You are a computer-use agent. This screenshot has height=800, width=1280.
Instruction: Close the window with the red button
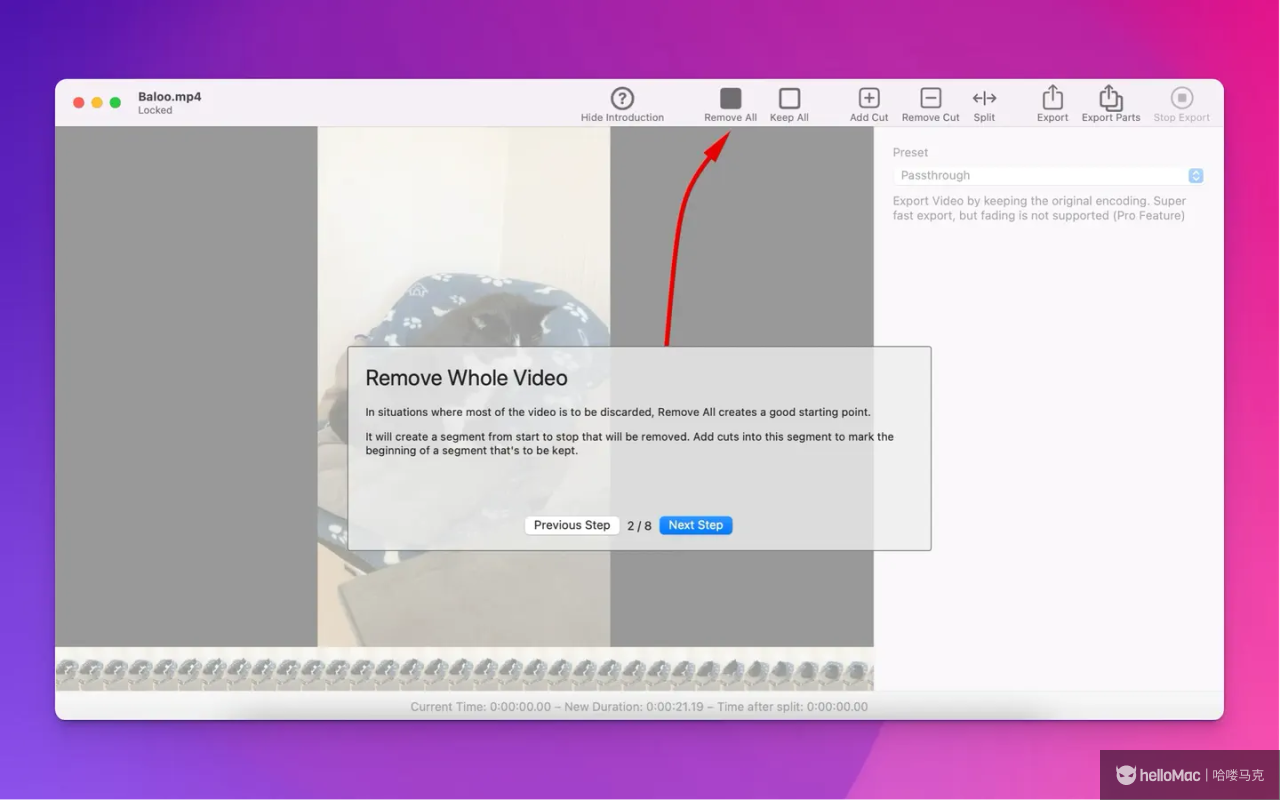(x=79, y=103)
